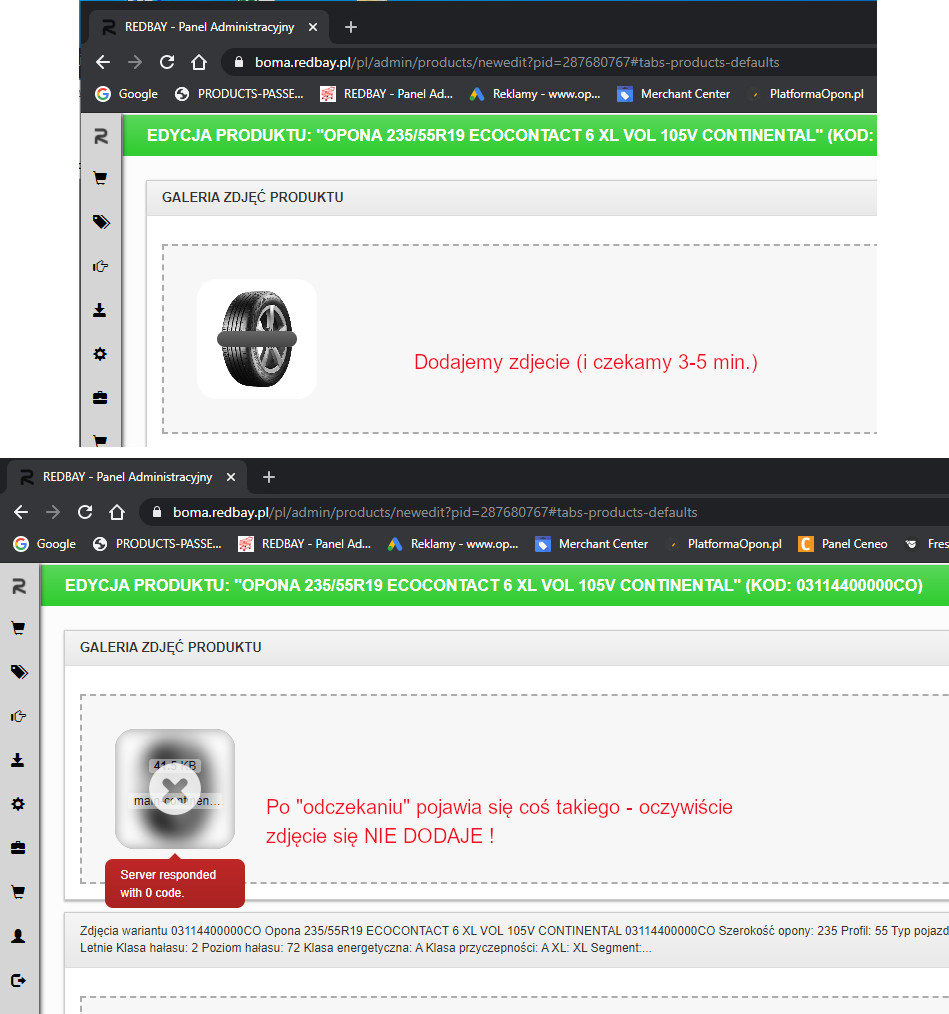Reload the page in the lower browser window
The height and width of the screenshot is (1014, 949).
point(85,512)
